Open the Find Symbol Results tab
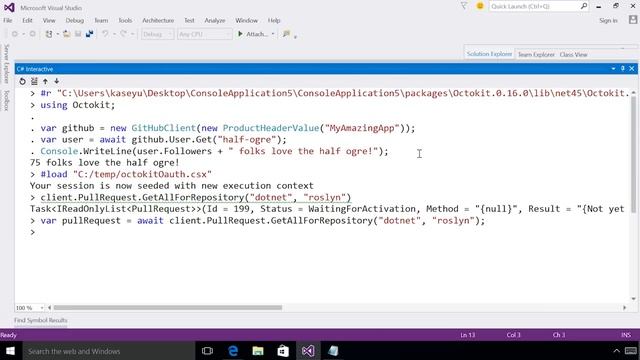 coord(40,320)
